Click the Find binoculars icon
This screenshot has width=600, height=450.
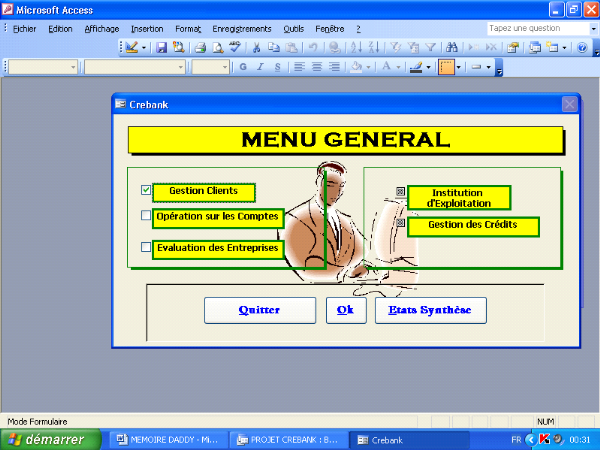point(452,47)
